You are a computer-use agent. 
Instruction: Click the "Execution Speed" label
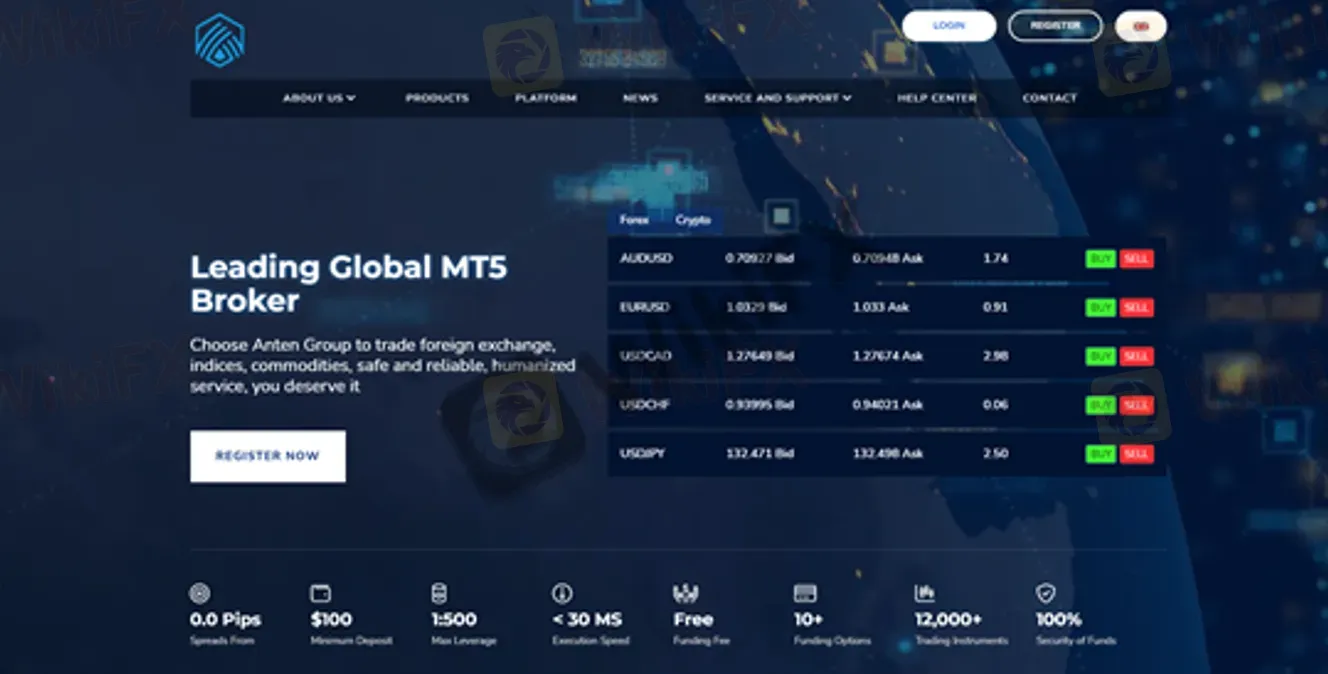click(x=591, y=640)
